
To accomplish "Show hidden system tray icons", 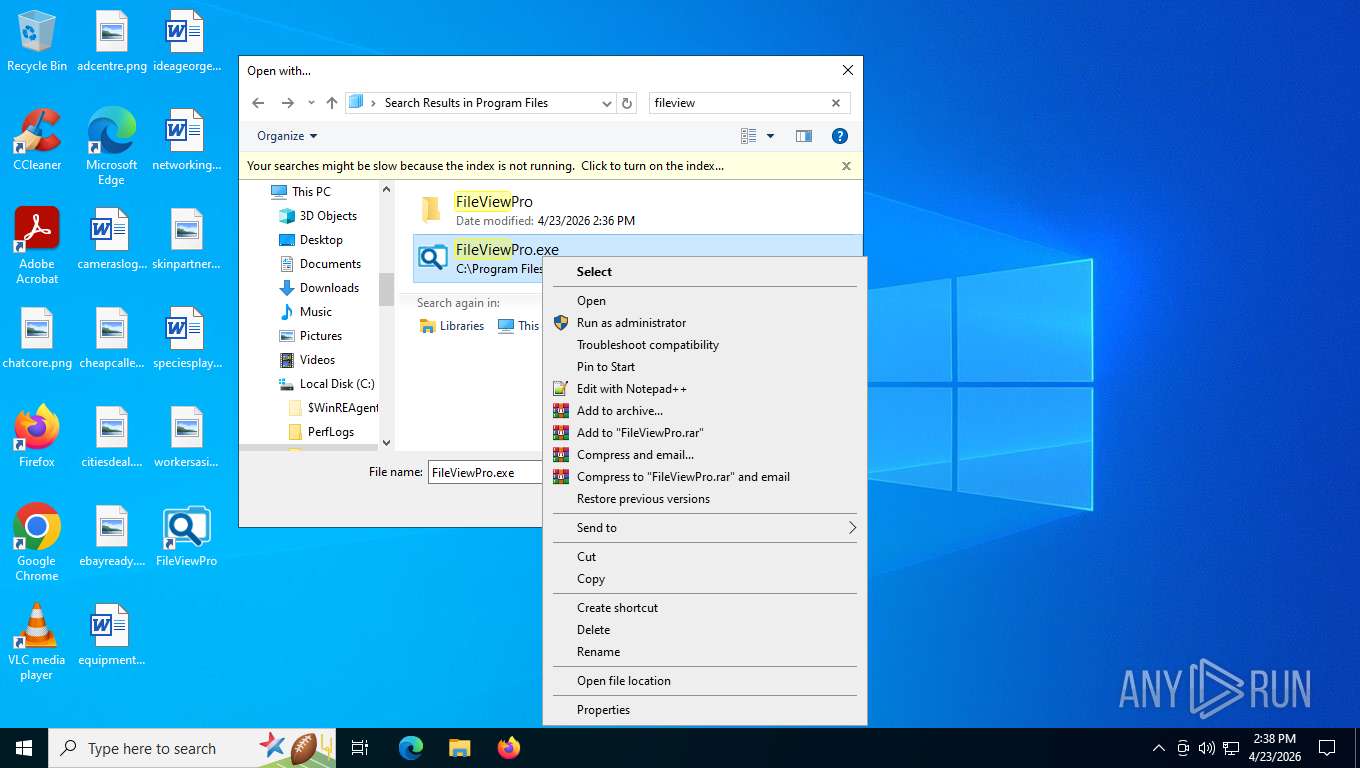I will coord(1158,748).
